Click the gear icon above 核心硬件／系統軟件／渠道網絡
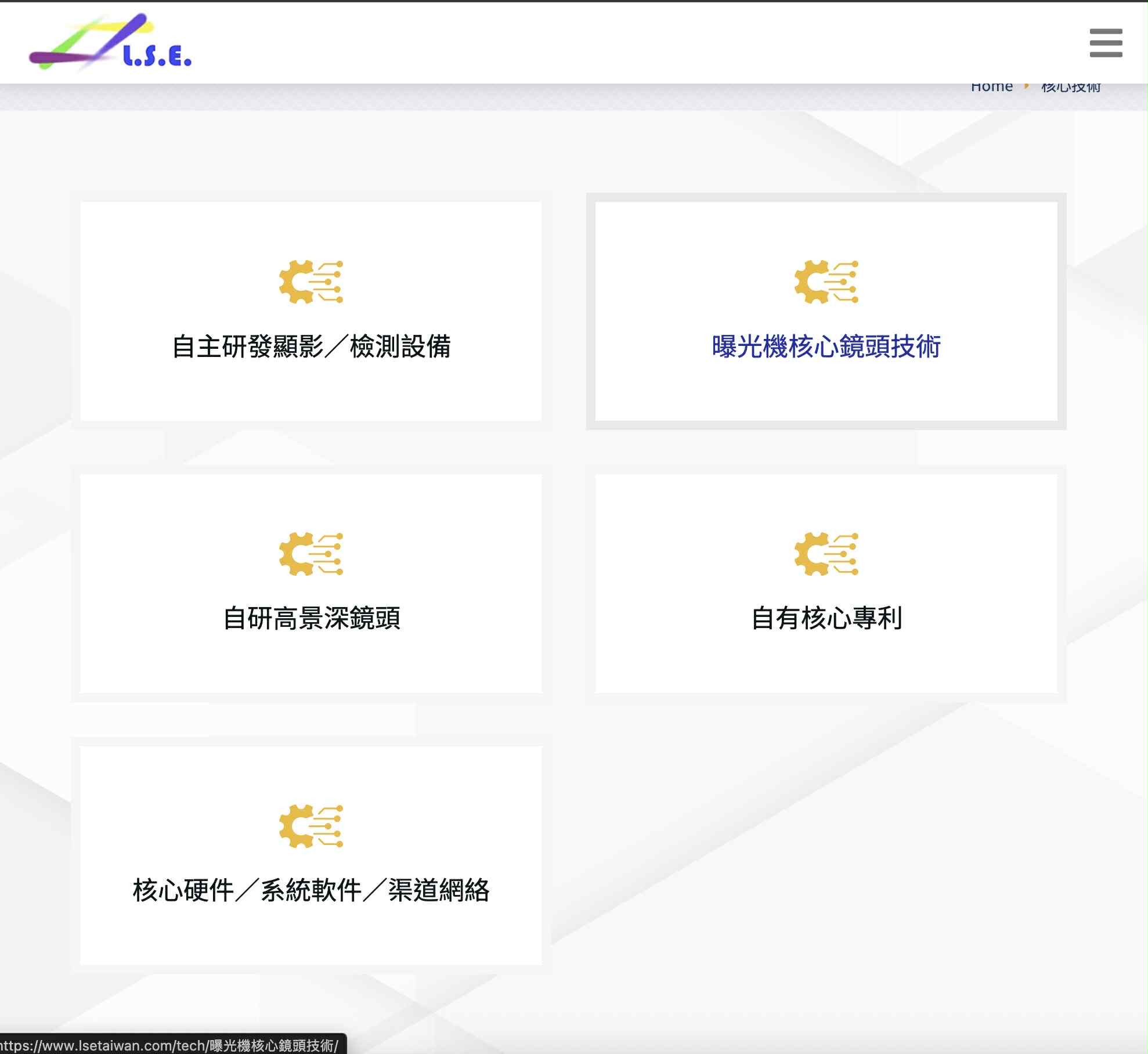Image resolution: width=1148 pixels, height=1054 pixels. click(311, 826)
